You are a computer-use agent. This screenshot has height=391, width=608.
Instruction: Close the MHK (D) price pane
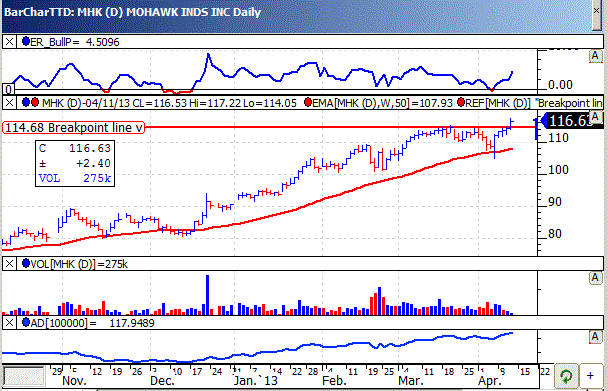click(9, 103)
